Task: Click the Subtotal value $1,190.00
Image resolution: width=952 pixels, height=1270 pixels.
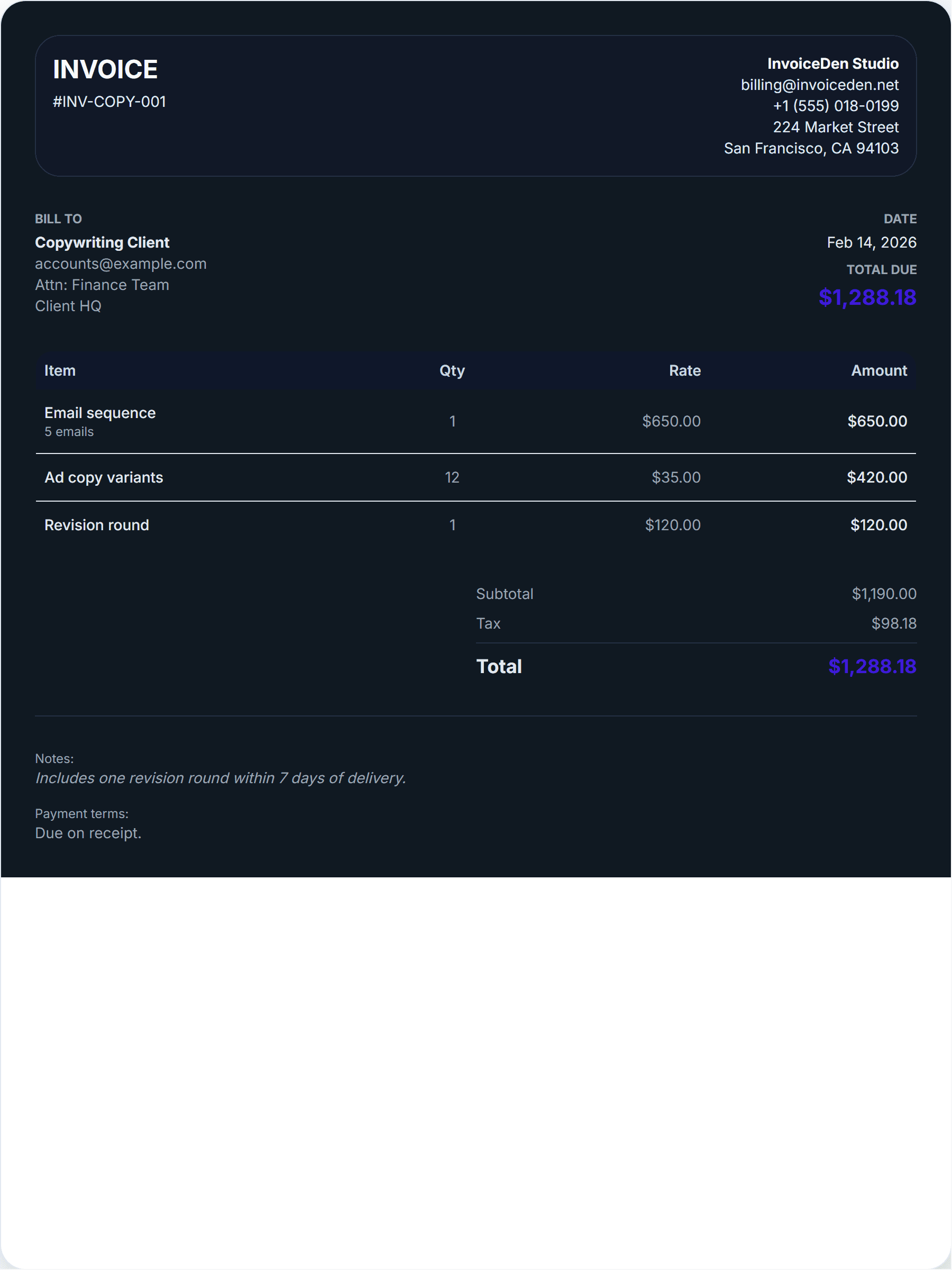Action: point(883,594)
